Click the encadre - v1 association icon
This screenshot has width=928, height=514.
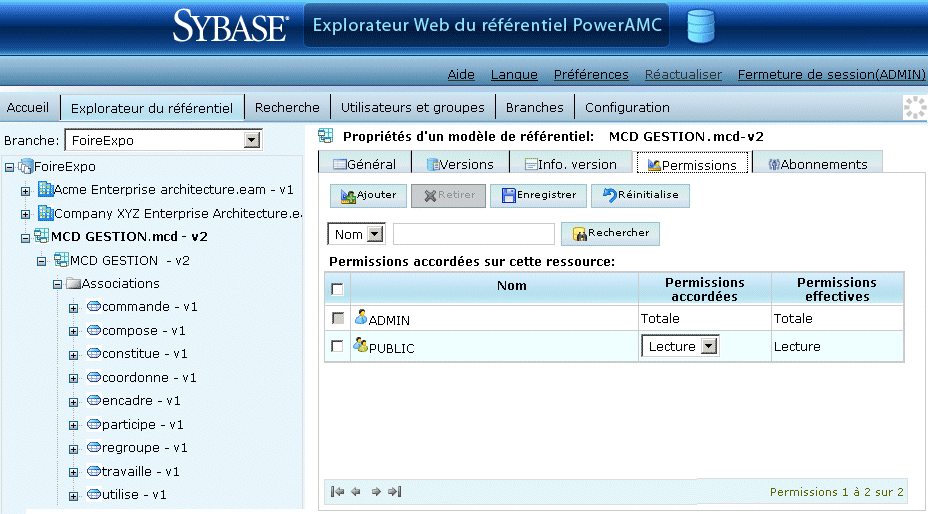tap(94, 400)
